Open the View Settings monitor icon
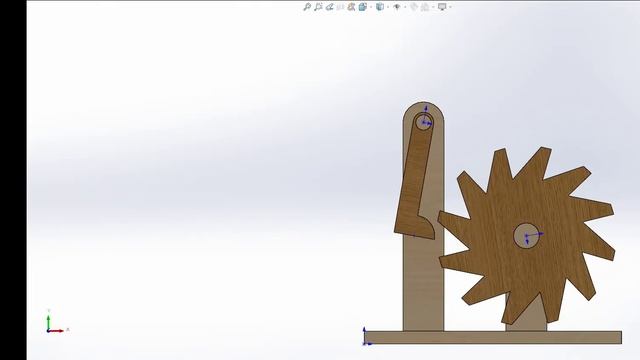The width and height of the screenshot is (640, 360). click(442, 7)
